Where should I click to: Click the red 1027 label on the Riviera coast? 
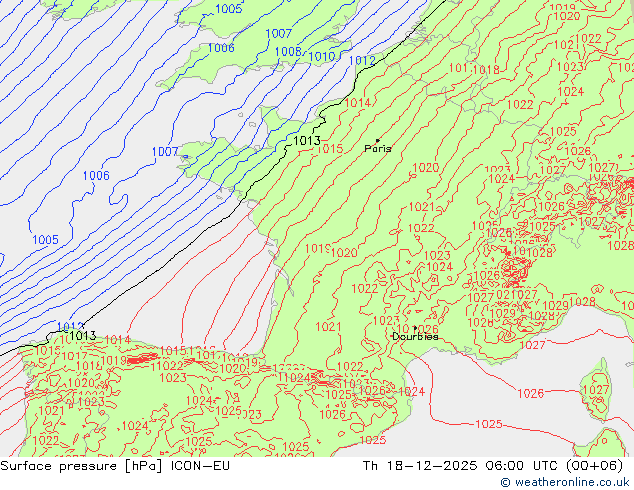coord(533,345)
